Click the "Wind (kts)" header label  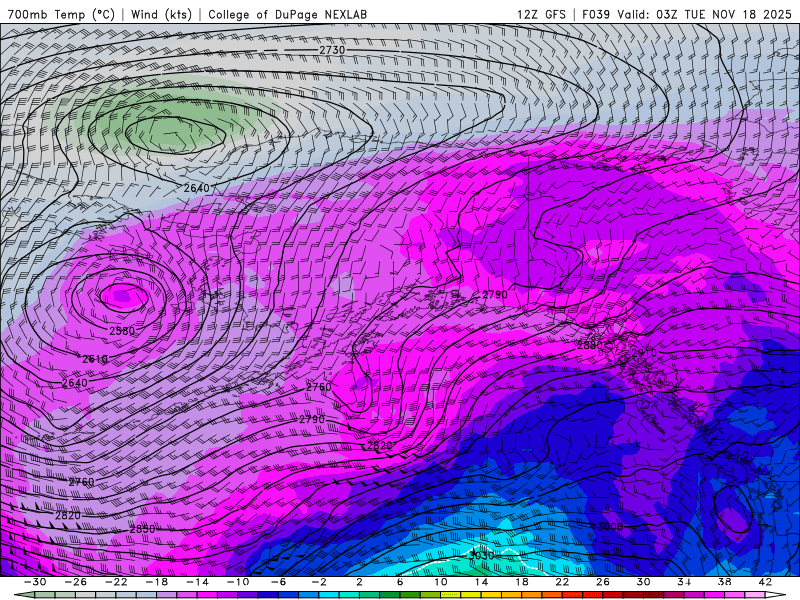tap(161, 14)
